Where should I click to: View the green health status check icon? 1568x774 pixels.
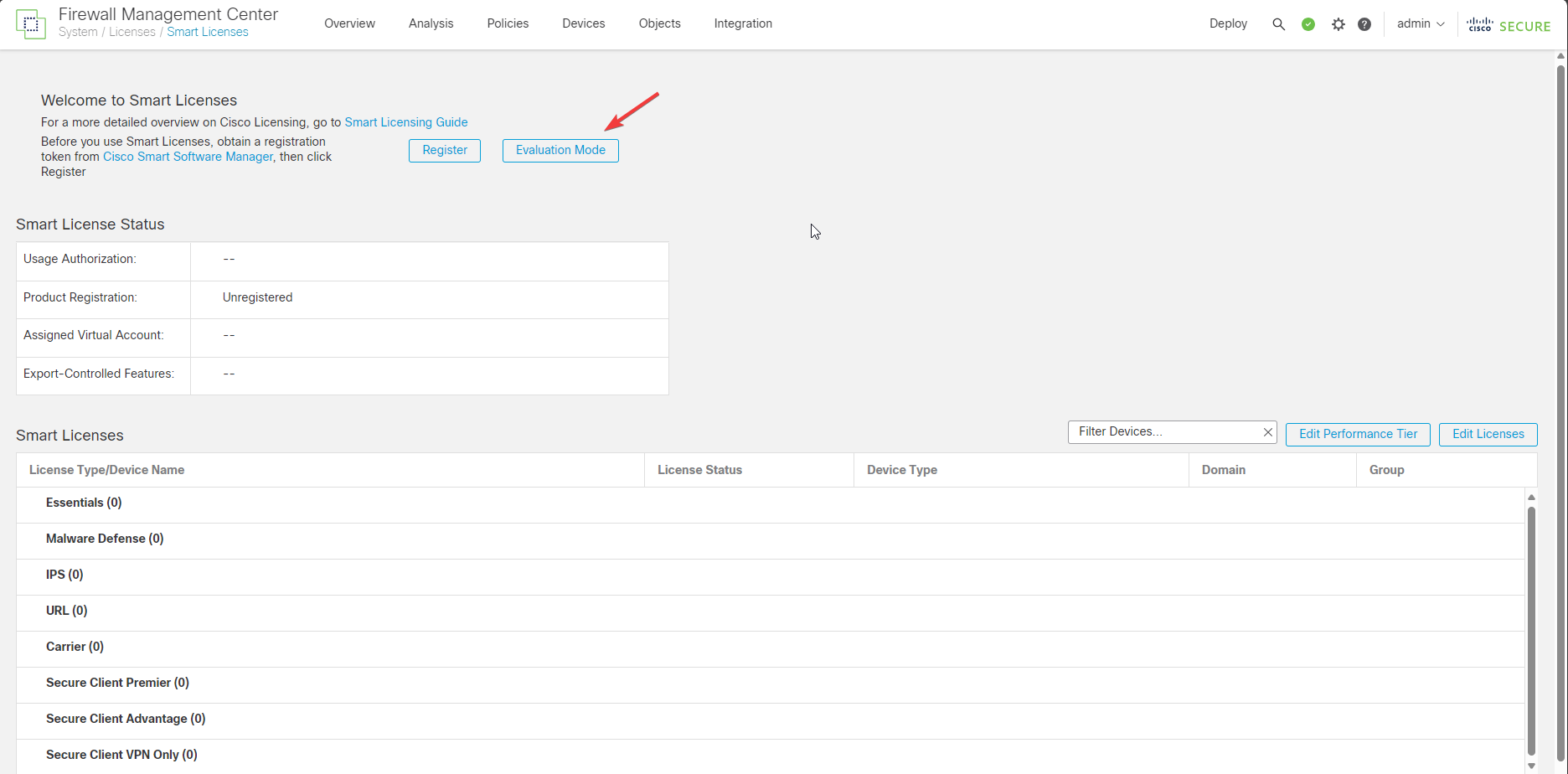pos(1308,24)
